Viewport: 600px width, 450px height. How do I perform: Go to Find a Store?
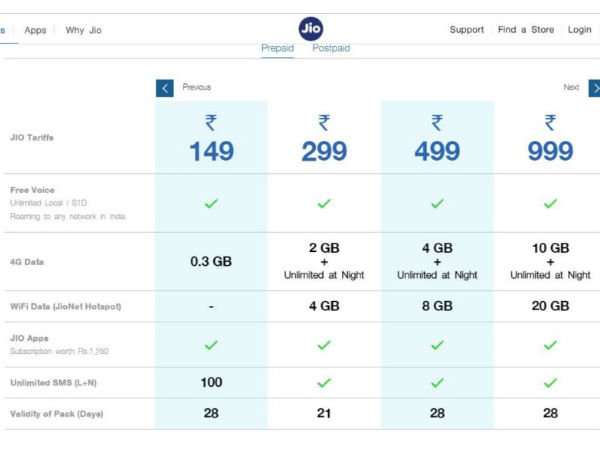pyautogui.click(x=527, y=30)
